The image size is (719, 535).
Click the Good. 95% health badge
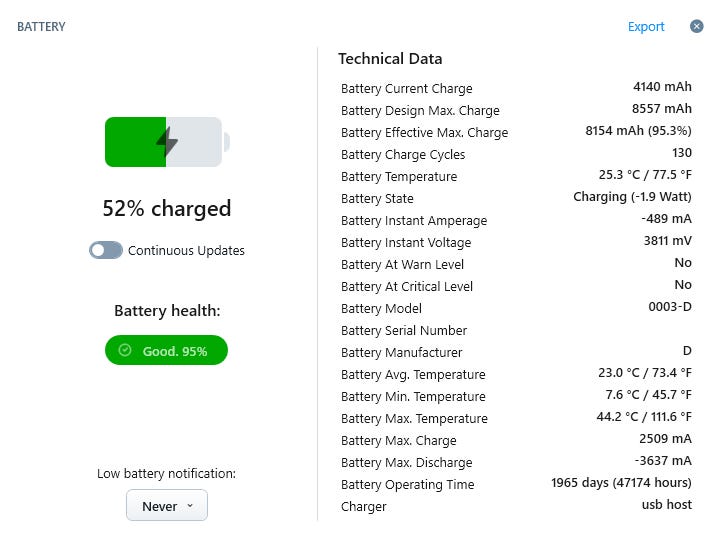tap(167, 350)
